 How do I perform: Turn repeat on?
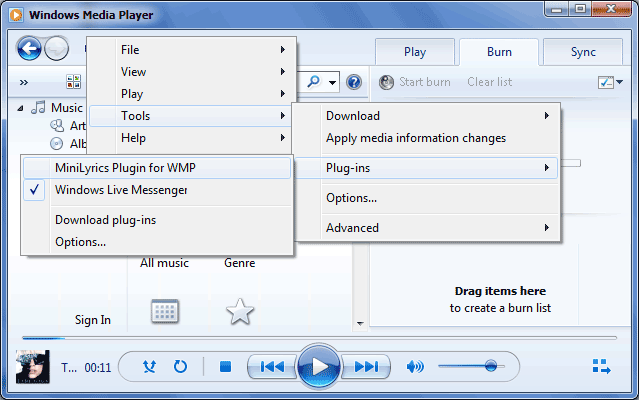click(x=180, y=367)
